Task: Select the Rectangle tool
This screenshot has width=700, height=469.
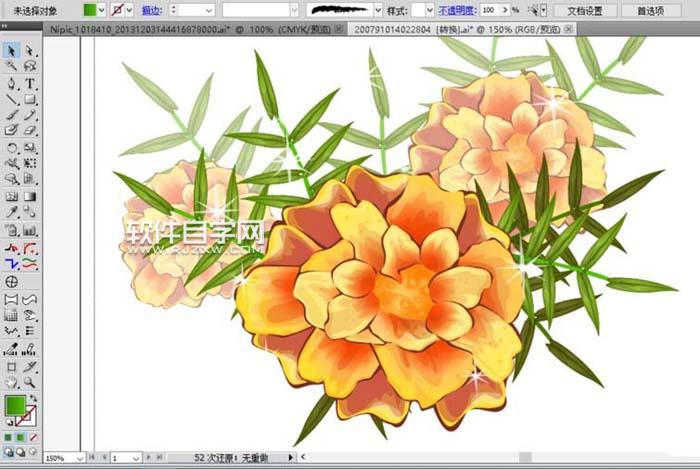Action: pos(30,99)
